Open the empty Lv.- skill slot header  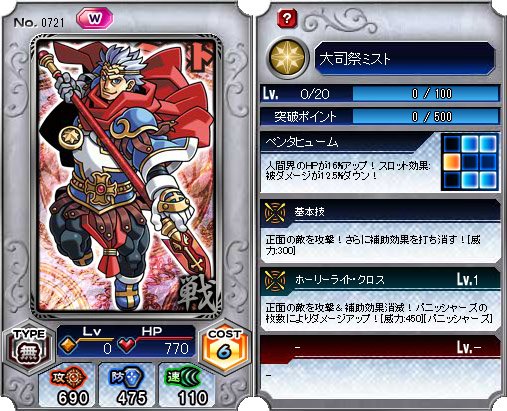381,349
